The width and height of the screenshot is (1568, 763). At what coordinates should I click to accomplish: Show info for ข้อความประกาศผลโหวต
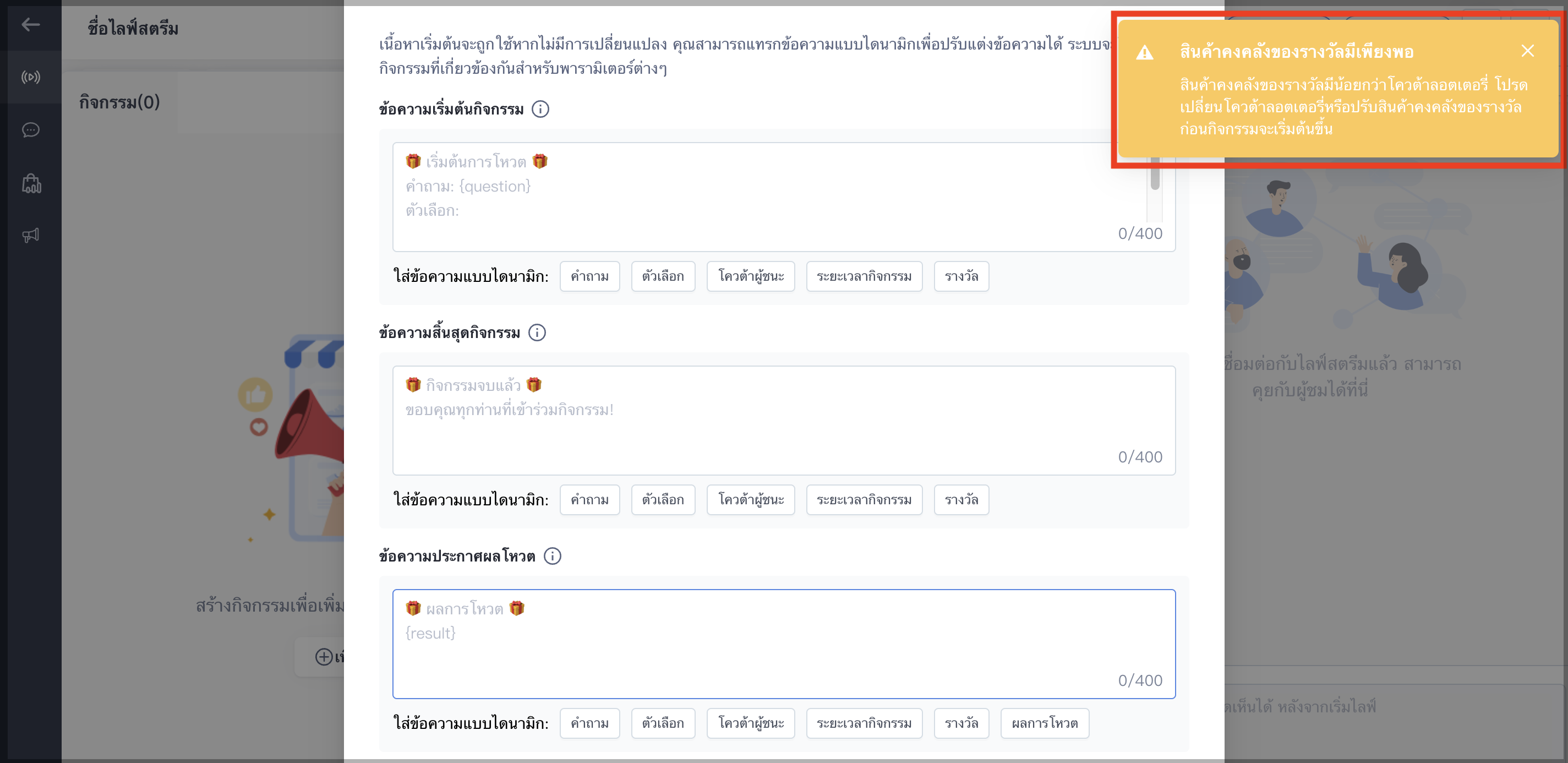552,556
